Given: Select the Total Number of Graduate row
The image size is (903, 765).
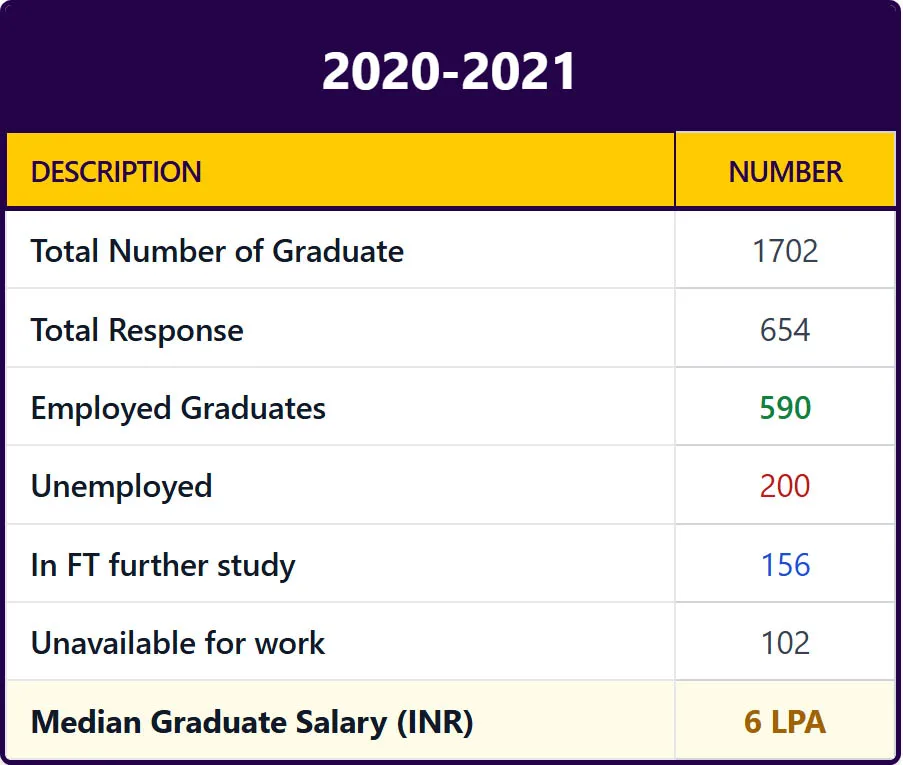Looking at the screenshot, I should 217,251.
